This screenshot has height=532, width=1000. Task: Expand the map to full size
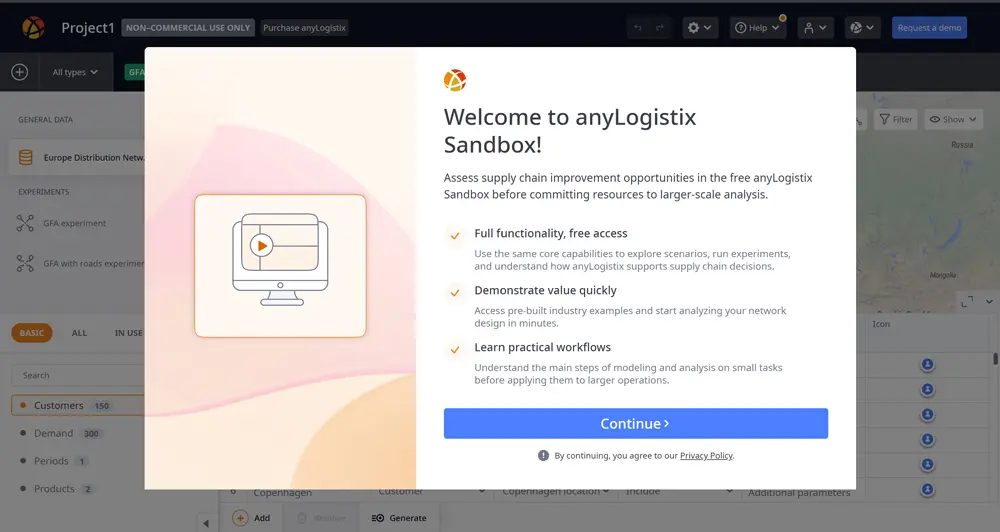point(967,301)
